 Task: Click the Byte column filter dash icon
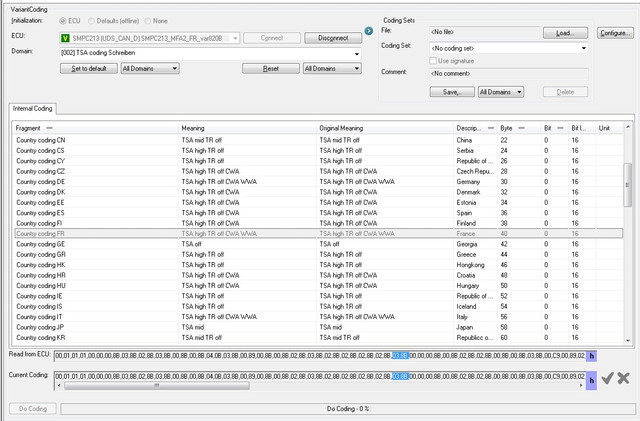pyautogui.click(x=522, y=128)
